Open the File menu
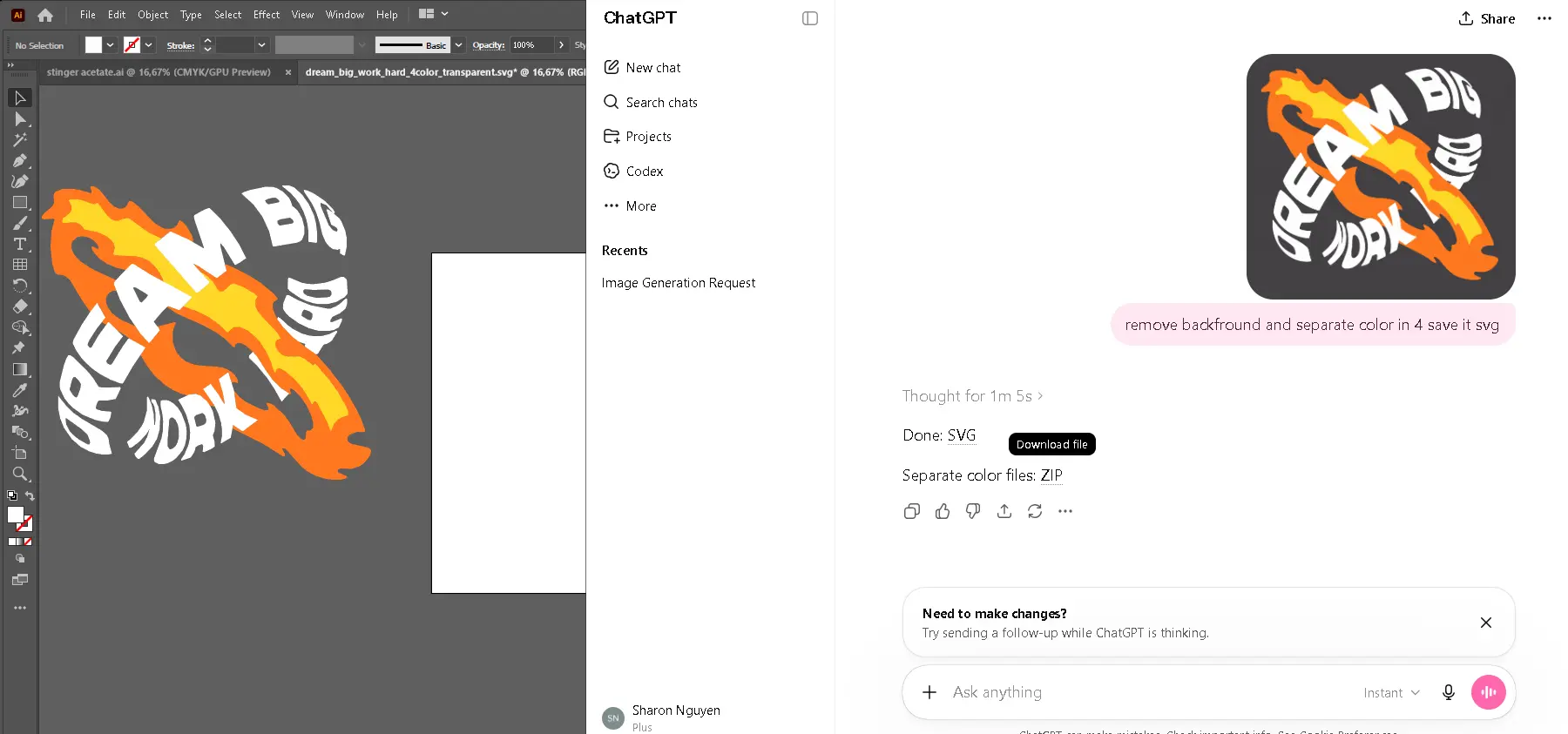 tap(88, 15)
